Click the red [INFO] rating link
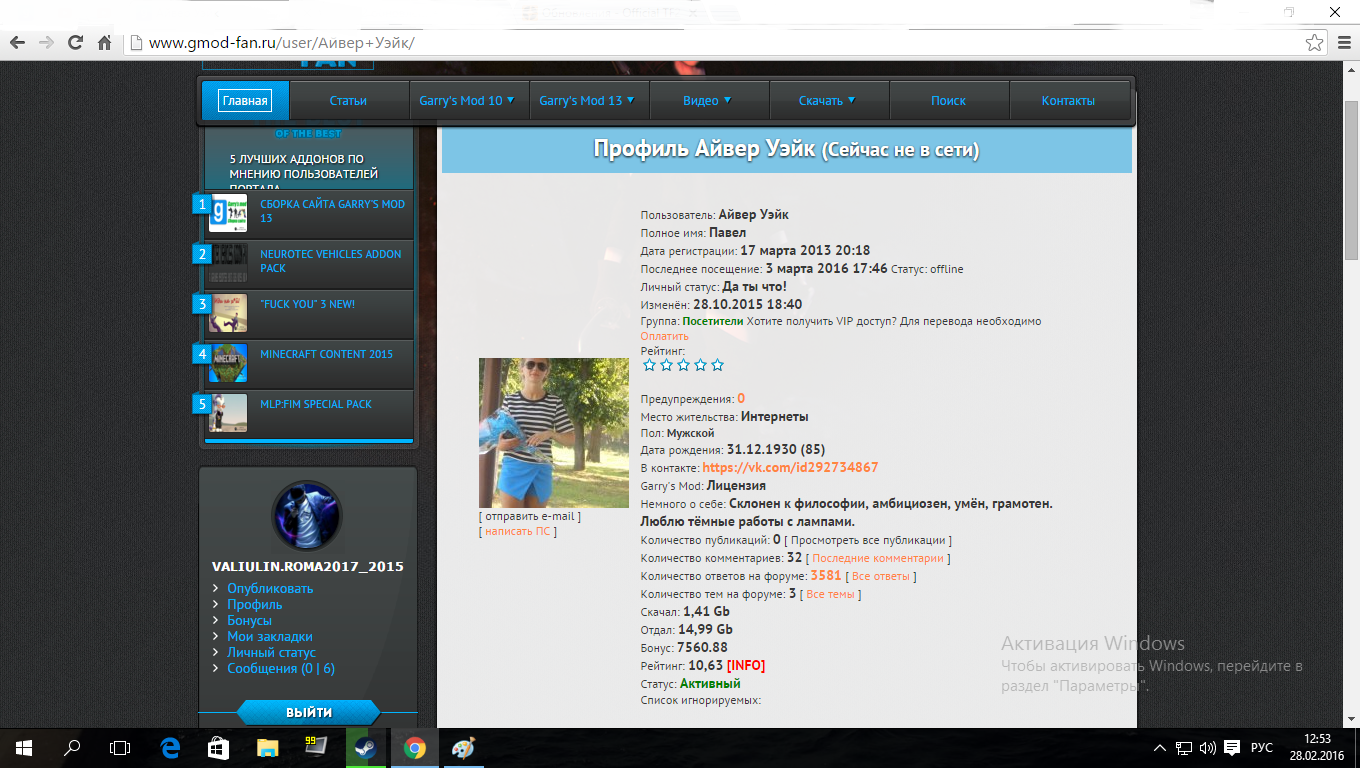This screenshot has height=768, width=1360. coord(746,665)
